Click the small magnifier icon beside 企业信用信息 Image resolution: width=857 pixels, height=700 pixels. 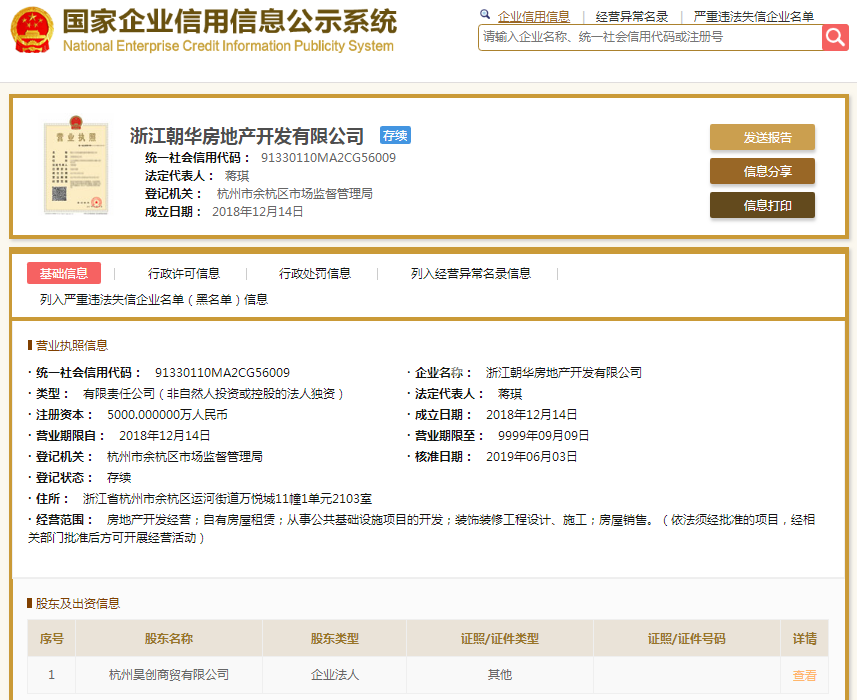pos(485,15)
